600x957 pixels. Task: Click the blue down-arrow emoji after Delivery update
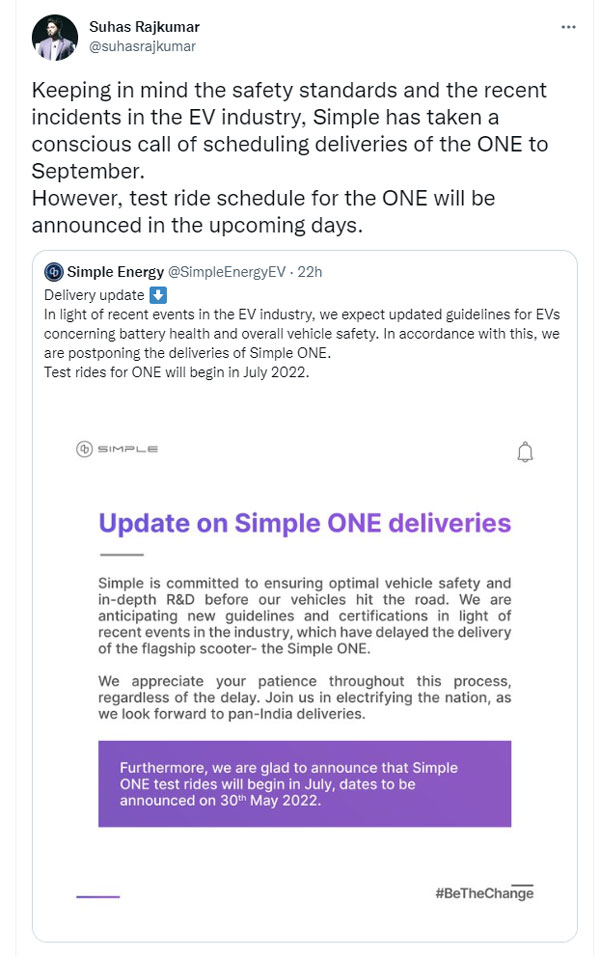pyautogui.click(x=158, y=295)
